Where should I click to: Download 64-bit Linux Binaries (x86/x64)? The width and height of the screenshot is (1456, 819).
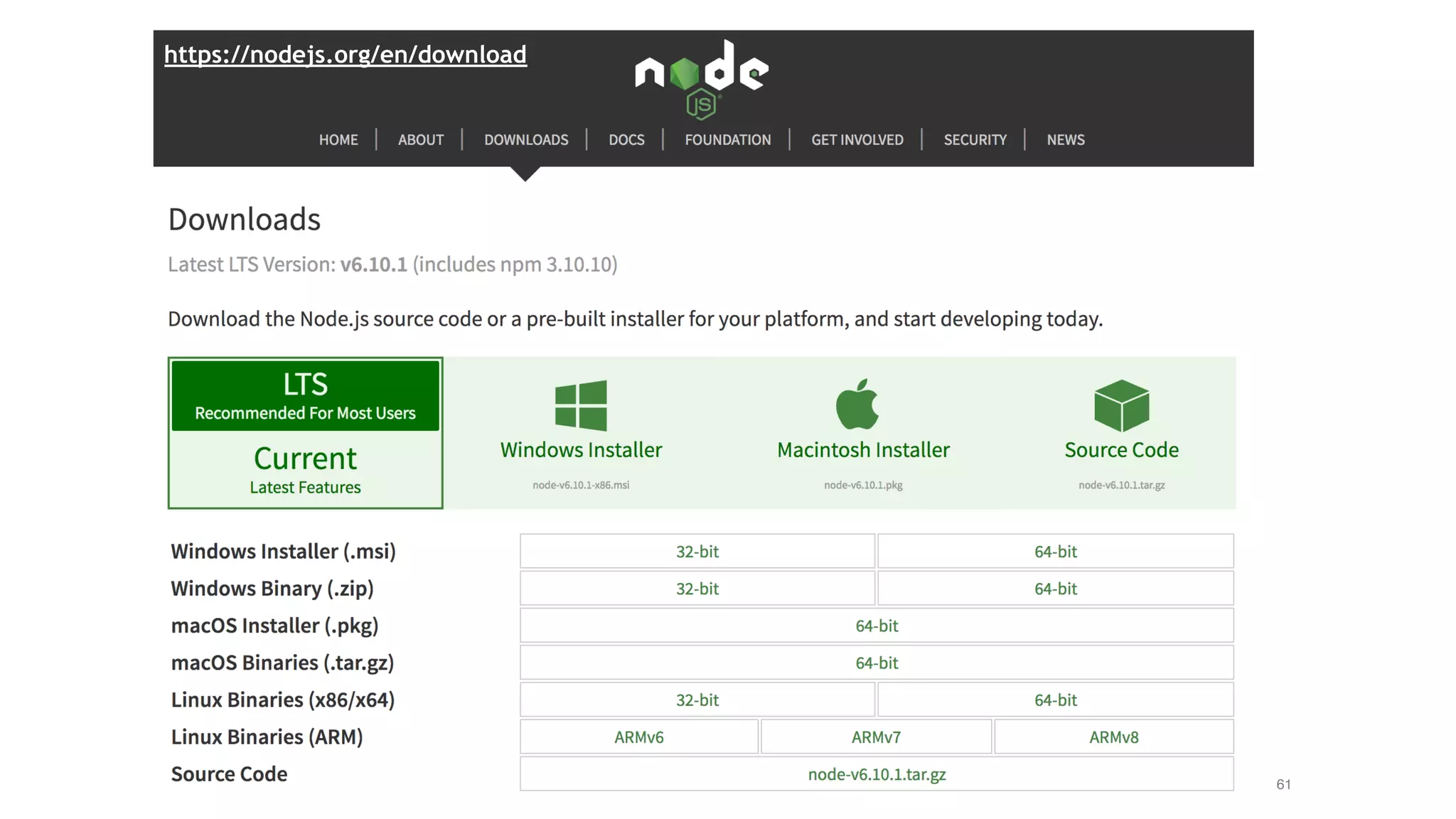point(1056,700)
